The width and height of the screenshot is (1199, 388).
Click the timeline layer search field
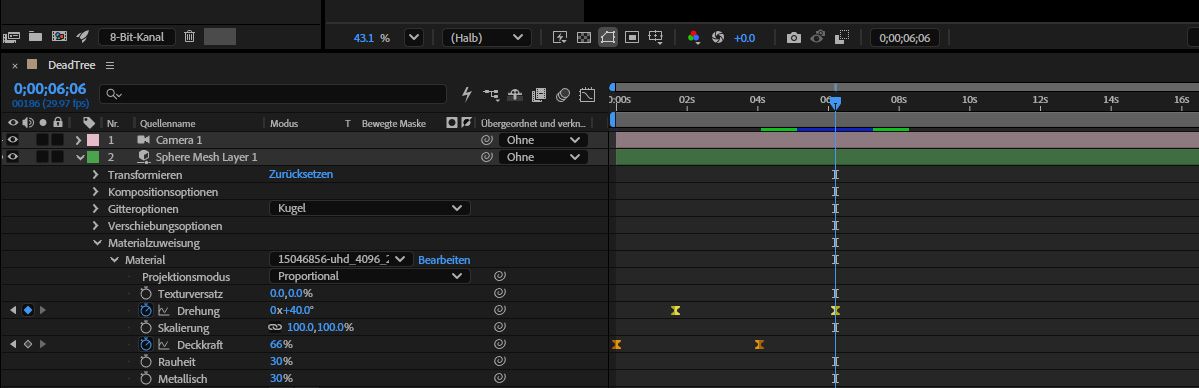pos(273,94)
